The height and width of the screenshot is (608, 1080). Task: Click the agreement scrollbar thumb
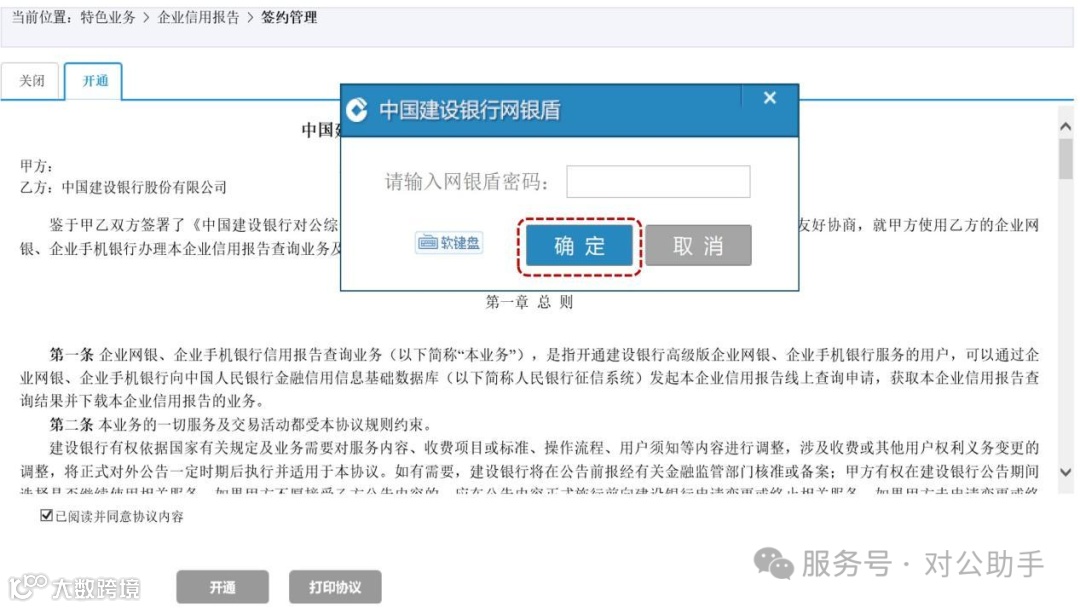point(1066,158)
